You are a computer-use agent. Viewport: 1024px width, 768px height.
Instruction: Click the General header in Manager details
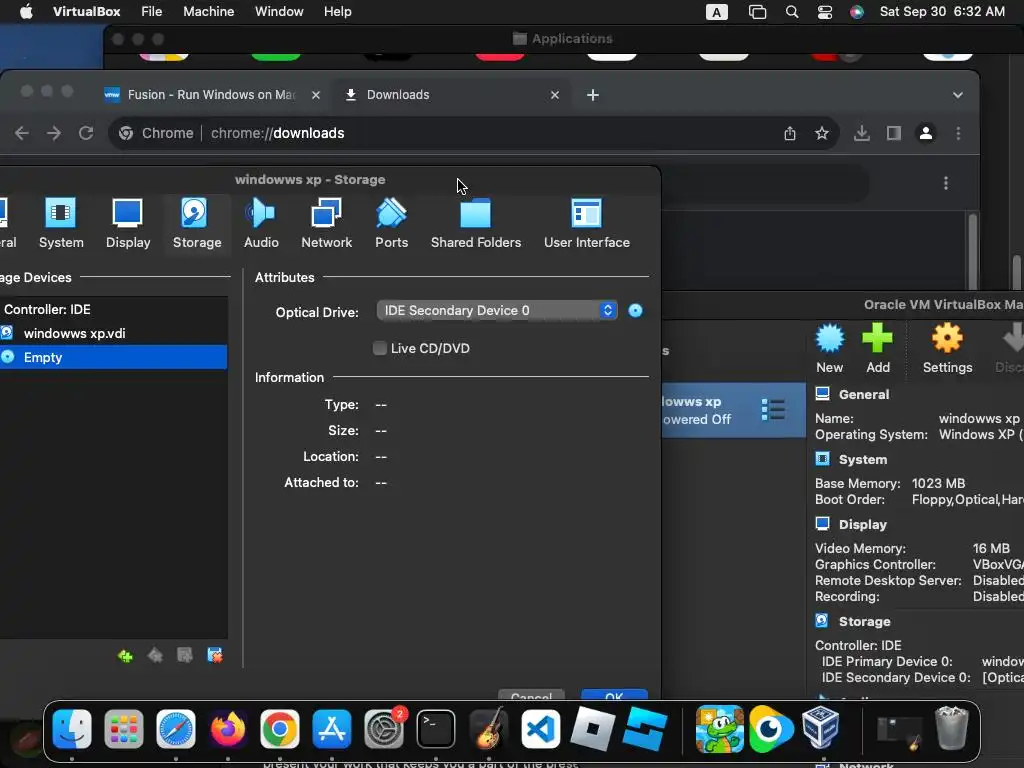point(863,394)
